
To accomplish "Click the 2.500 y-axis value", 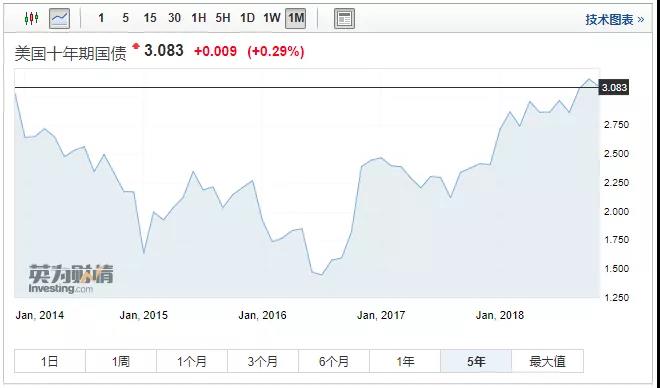I will pyautogui.click(x=616, y=154).
